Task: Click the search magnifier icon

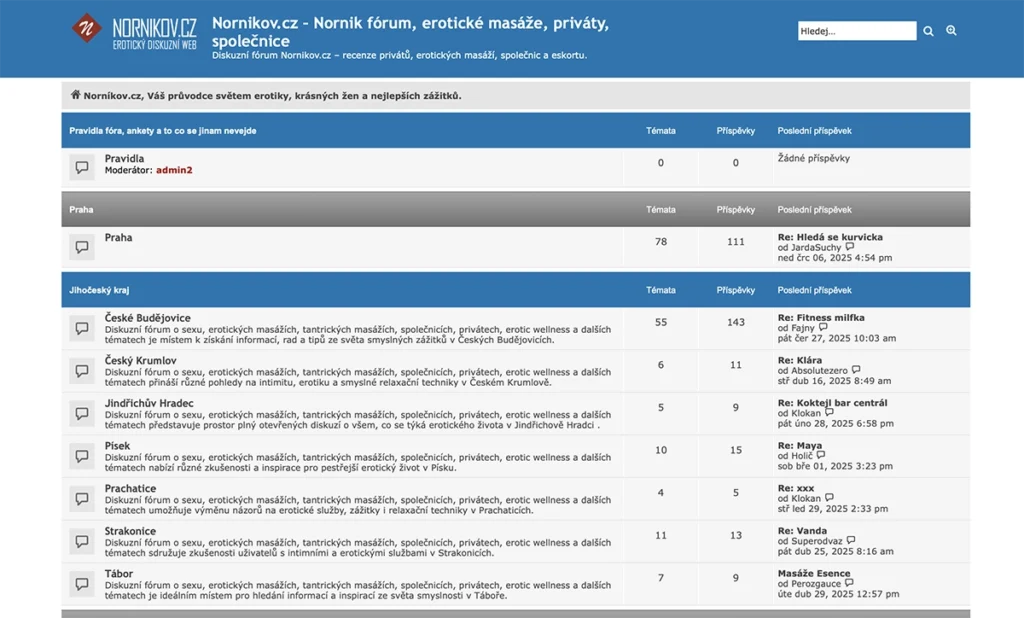Action: (928, 31)
